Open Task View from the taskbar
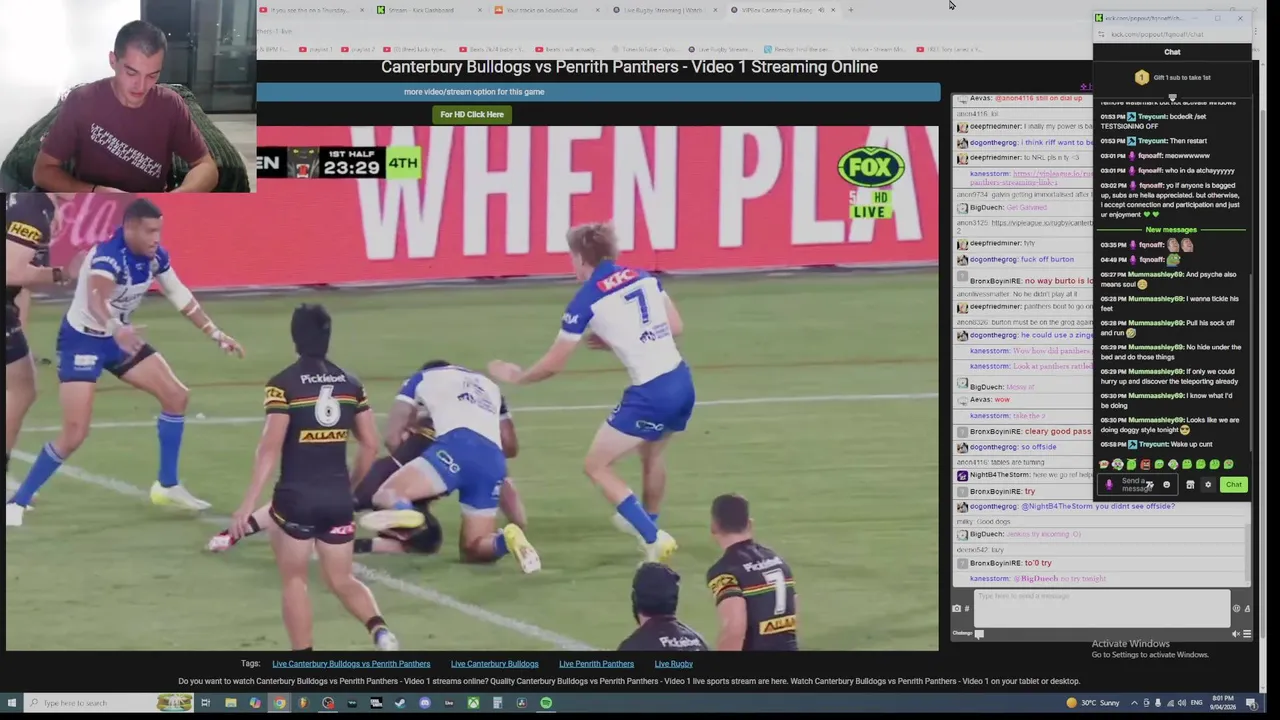The height and width of the screenshot is (720, 1280). point(205,703)
